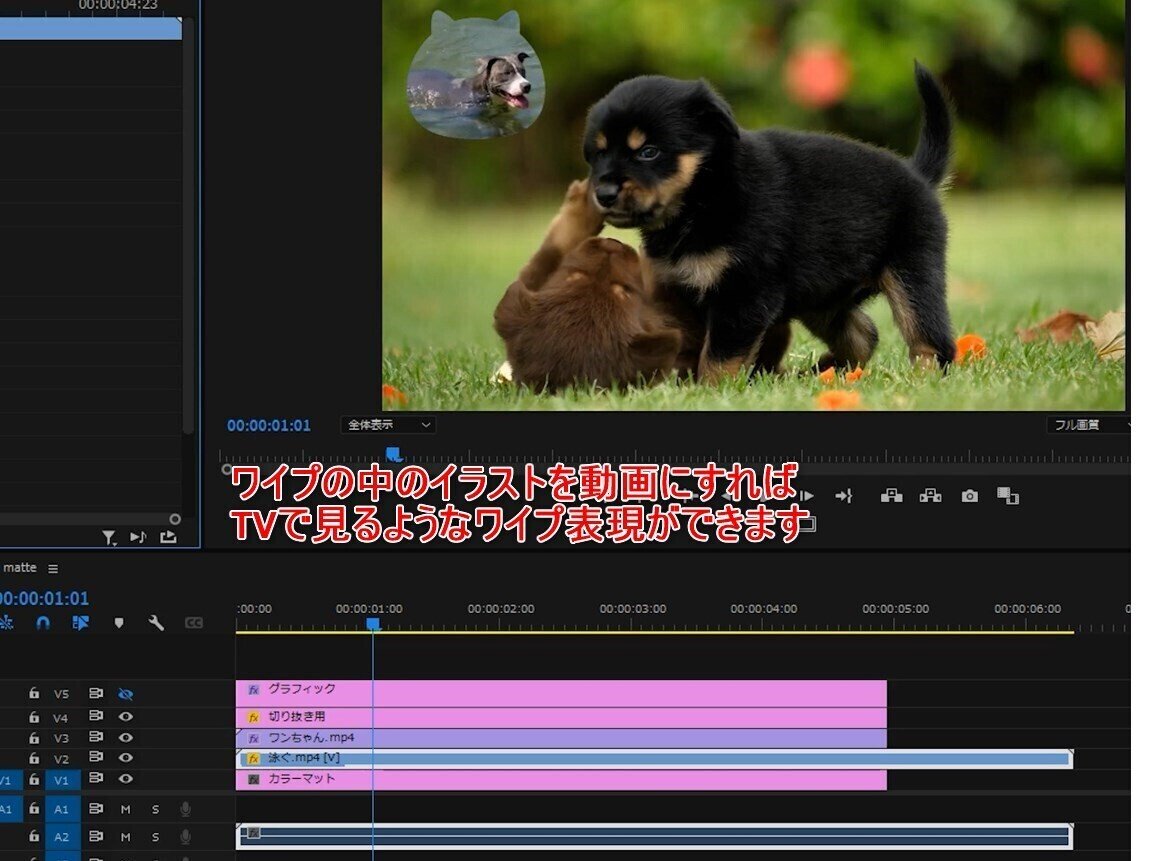Toggle the track lock on V2
The image size is (1175, 861).
(x=35, y=759)
